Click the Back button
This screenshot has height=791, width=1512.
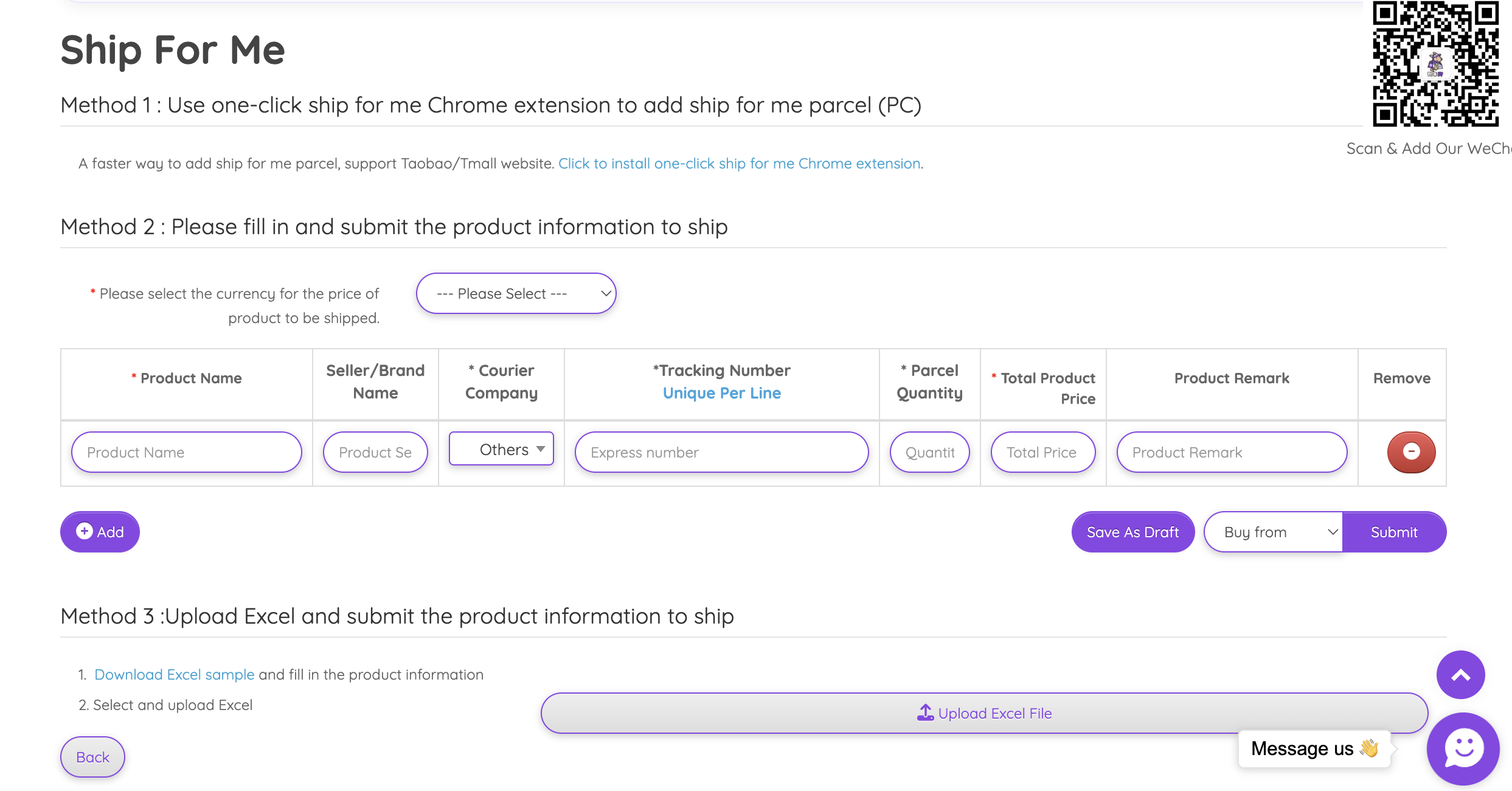[x=92, y=757]
